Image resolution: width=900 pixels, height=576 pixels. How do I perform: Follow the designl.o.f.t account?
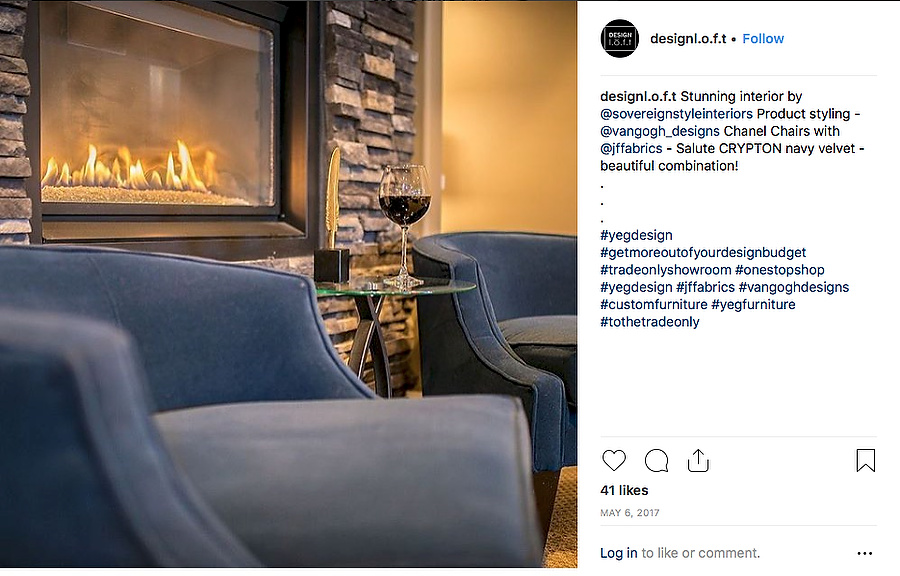click(x=763, y=38)
